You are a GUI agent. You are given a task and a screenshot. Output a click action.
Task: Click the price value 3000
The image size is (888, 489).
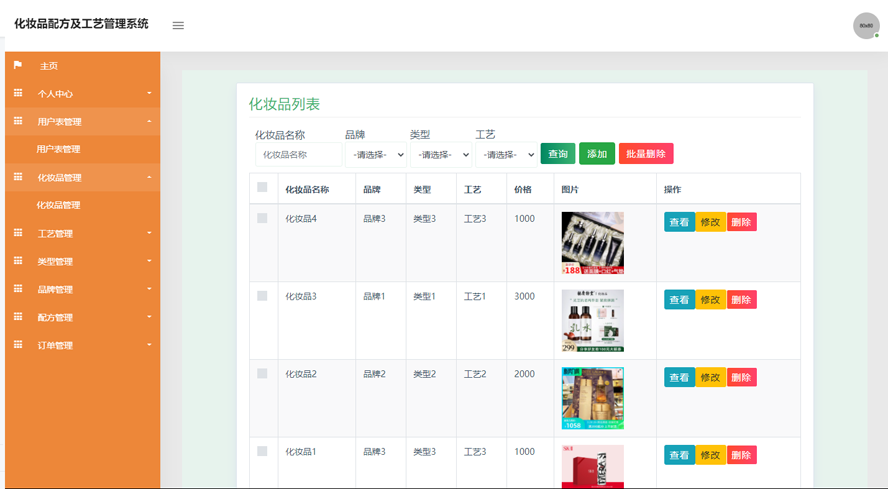coord(524,296)
